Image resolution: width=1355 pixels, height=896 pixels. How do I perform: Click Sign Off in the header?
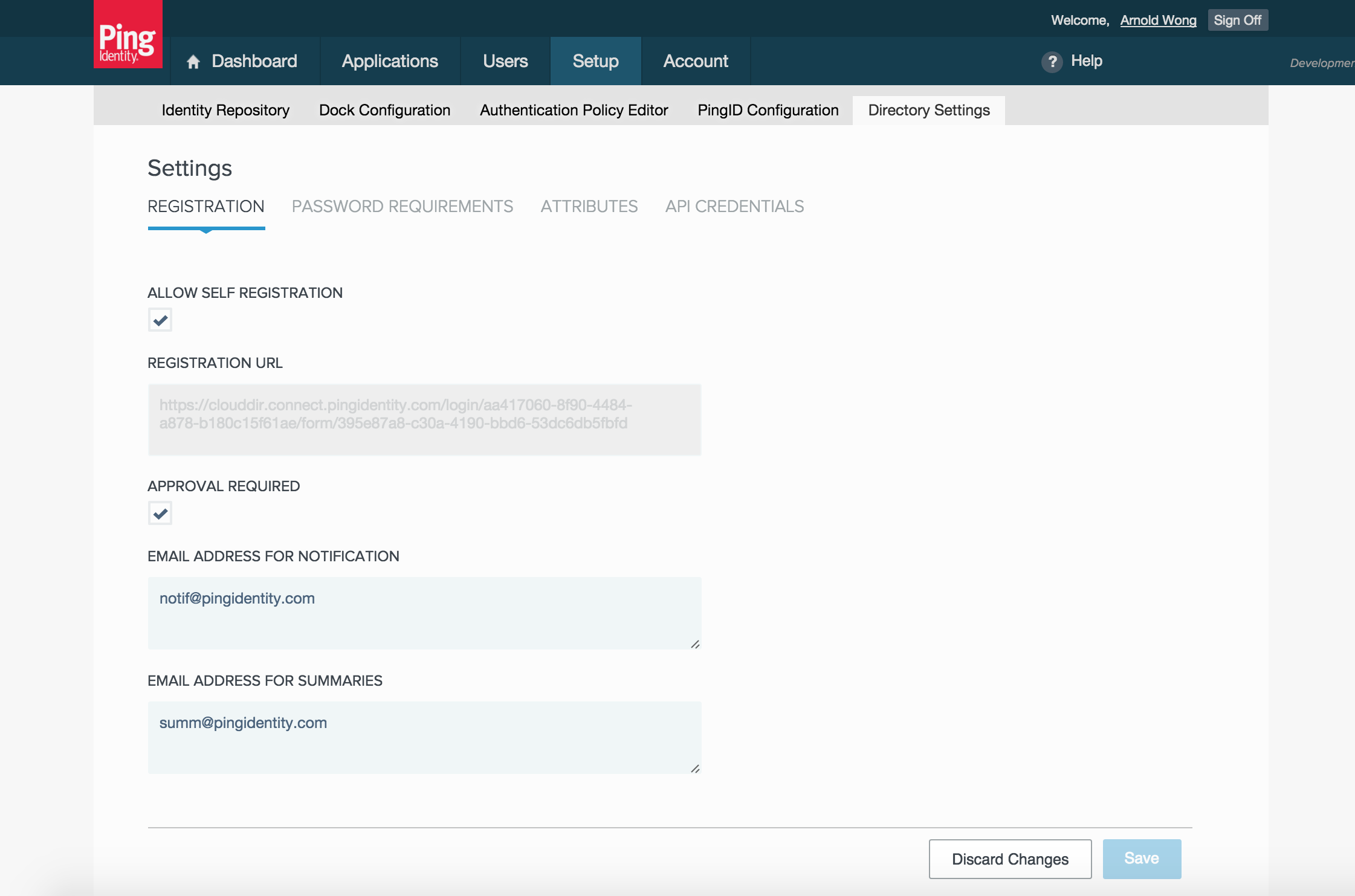coord(1237,21)
